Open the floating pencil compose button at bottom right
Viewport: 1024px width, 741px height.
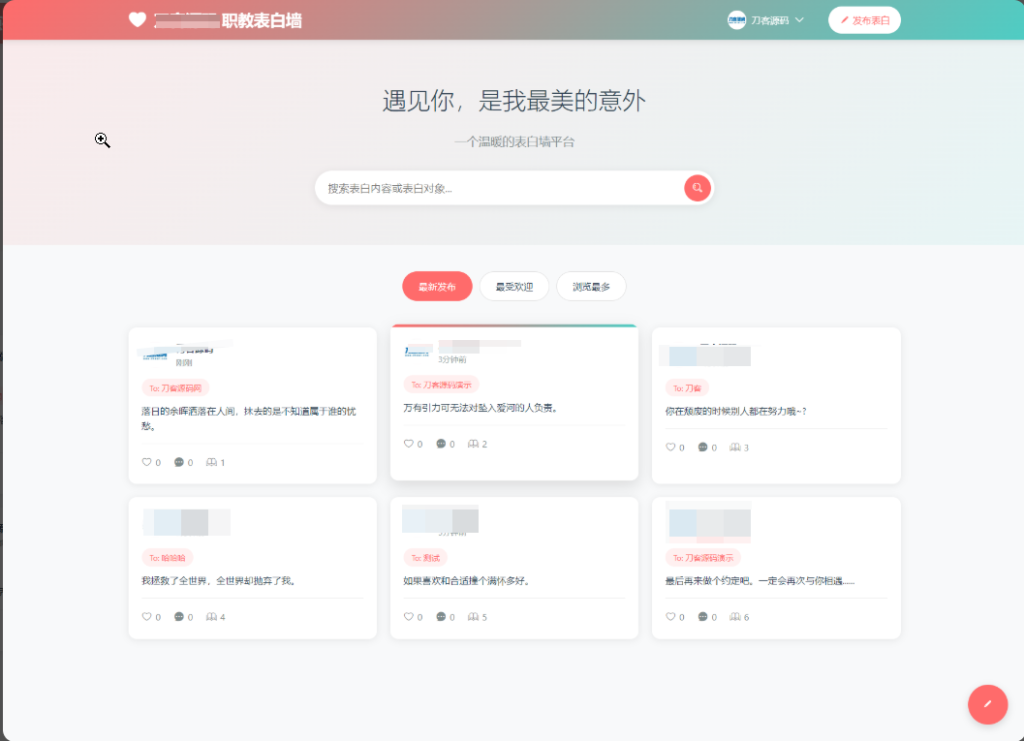click(x=987, y=704)
